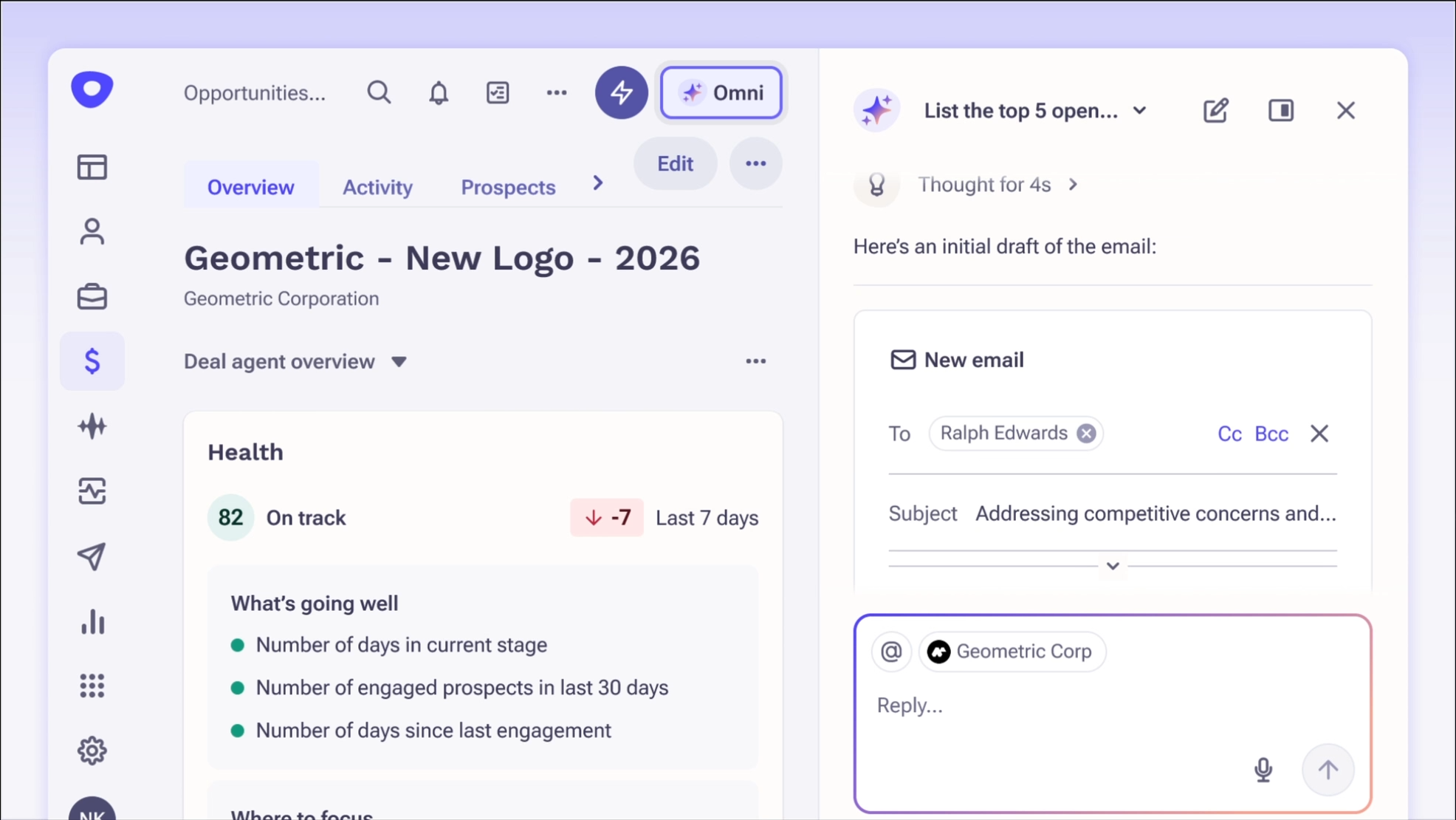Screen dimensions: 1456x820
Task: Switch to the Activity tab
Action: coord(377,188)
